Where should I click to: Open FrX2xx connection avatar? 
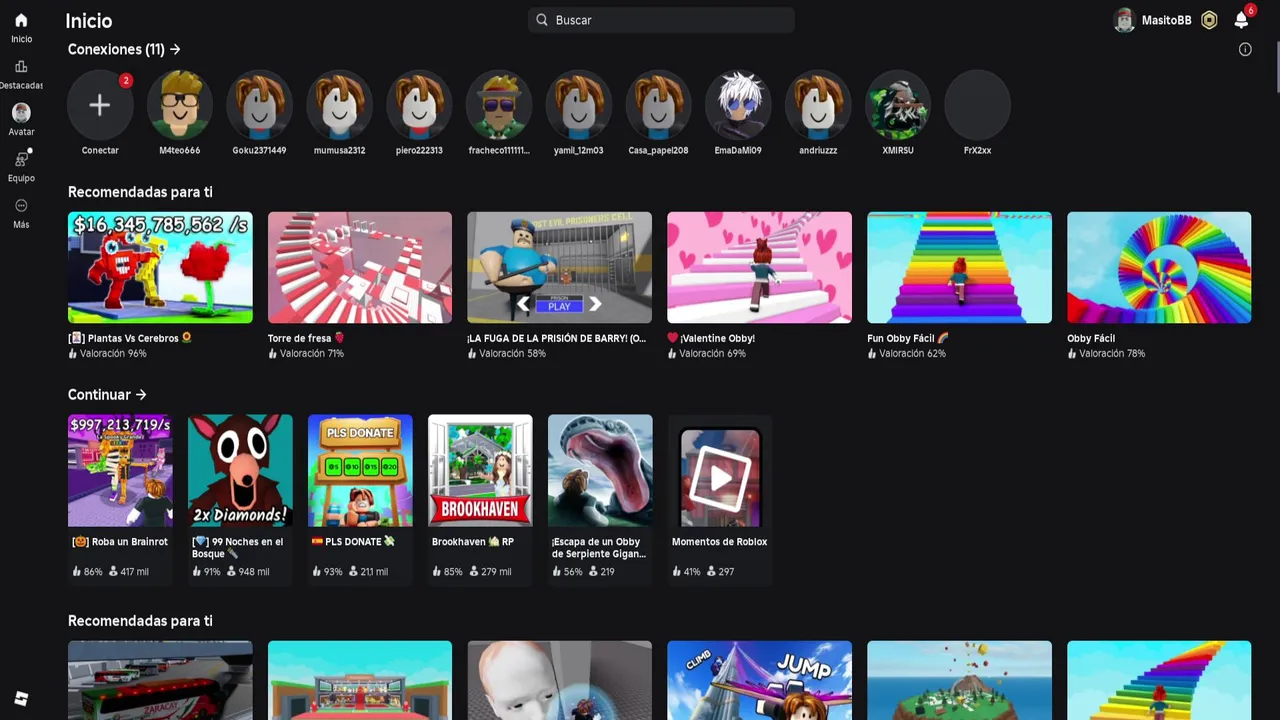click(x=977, y=104)
